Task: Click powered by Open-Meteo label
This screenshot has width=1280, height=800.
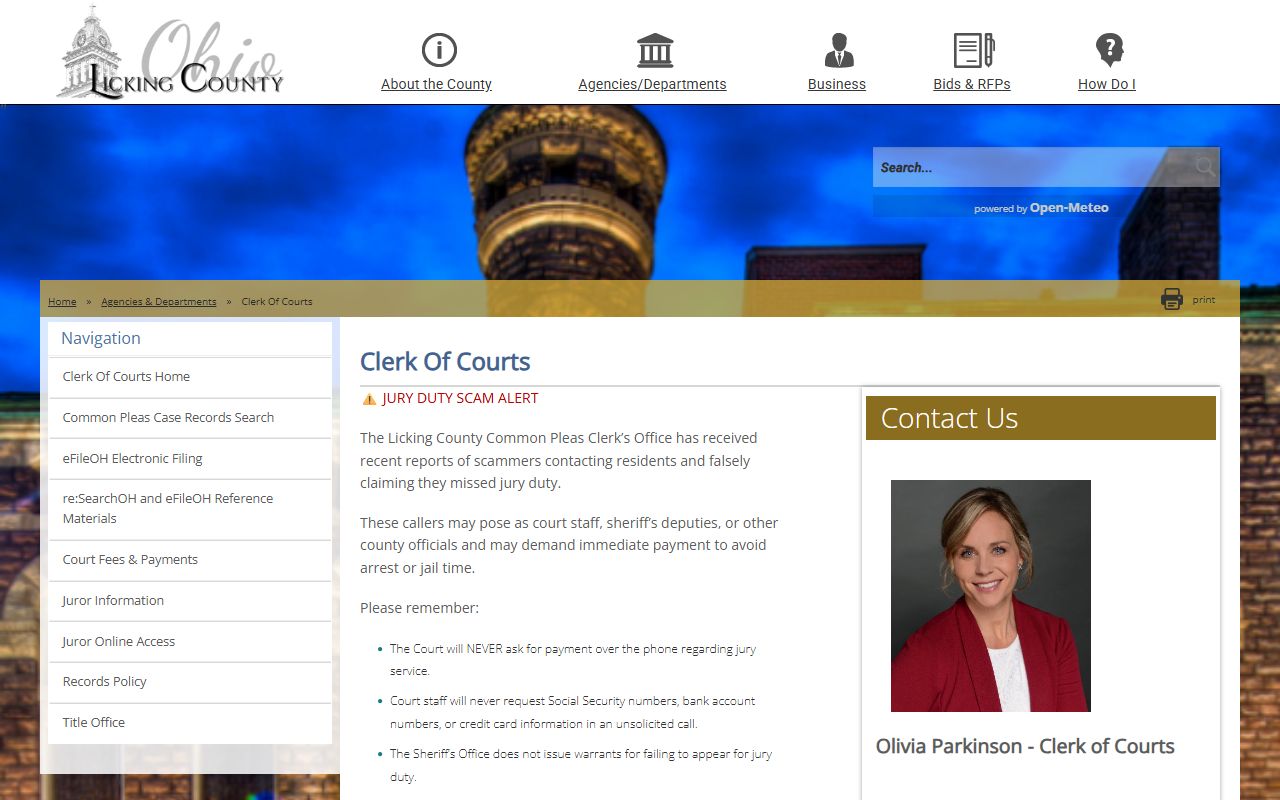Action: coord(1041,208)
